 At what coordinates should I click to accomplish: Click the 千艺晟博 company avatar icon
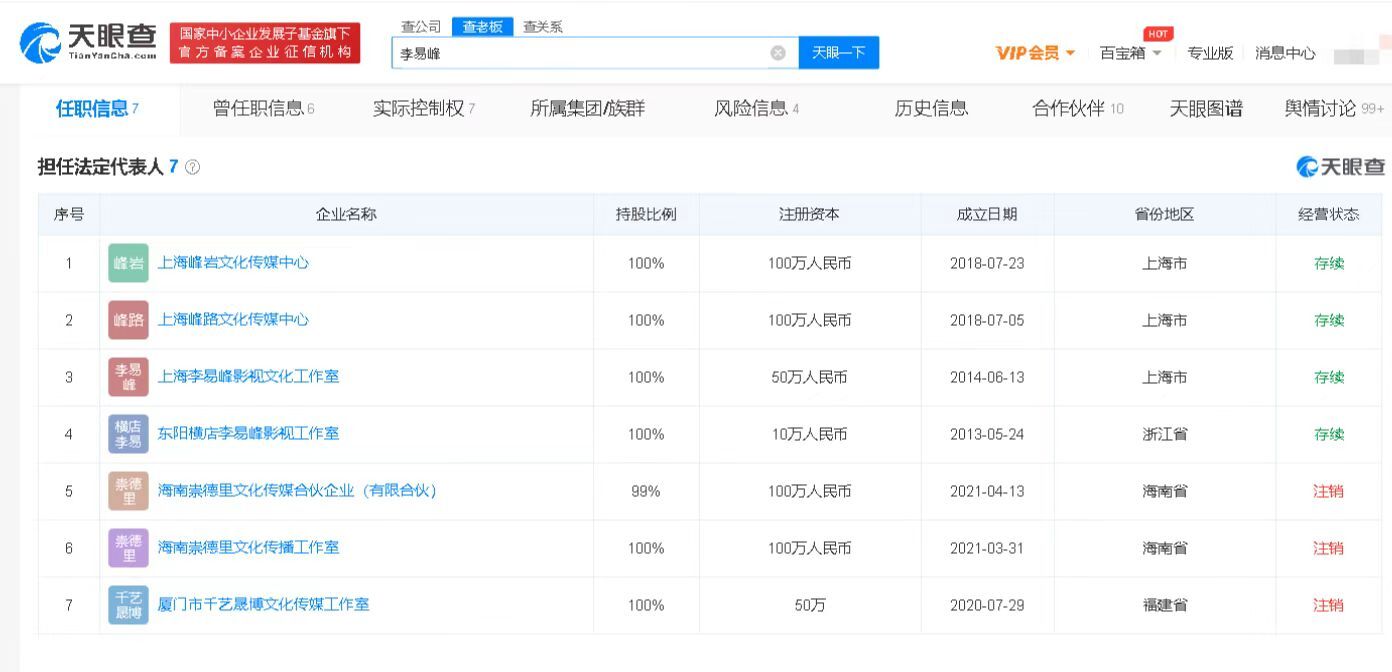point(127,604)
